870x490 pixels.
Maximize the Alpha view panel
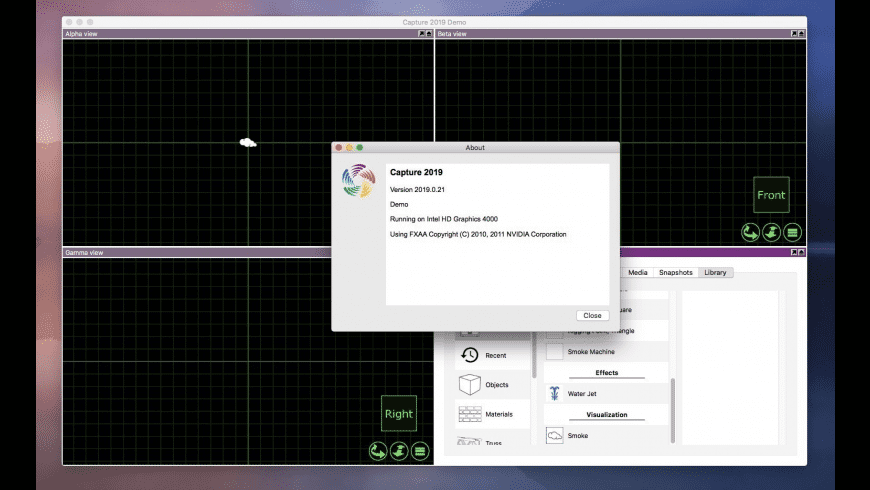tap(429, 34)
